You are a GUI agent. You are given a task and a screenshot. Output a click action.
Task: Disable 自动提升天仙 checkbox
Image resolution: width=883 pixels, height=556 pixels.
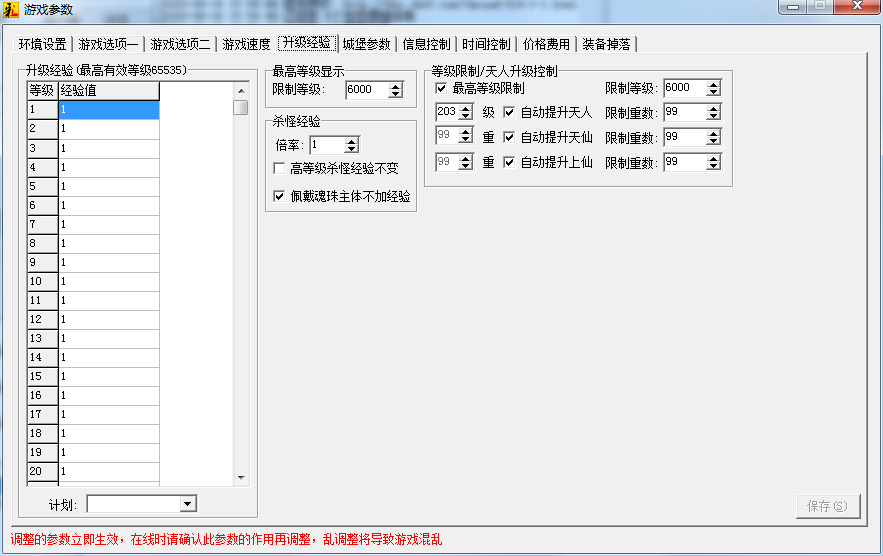point(509,137)
